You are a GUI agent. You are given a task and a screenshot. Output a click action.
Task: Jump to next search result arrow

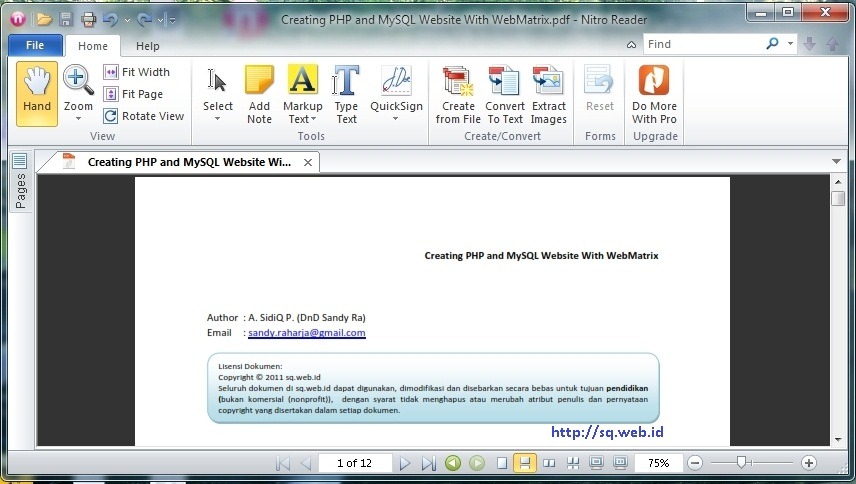click(x=810, y=44)
